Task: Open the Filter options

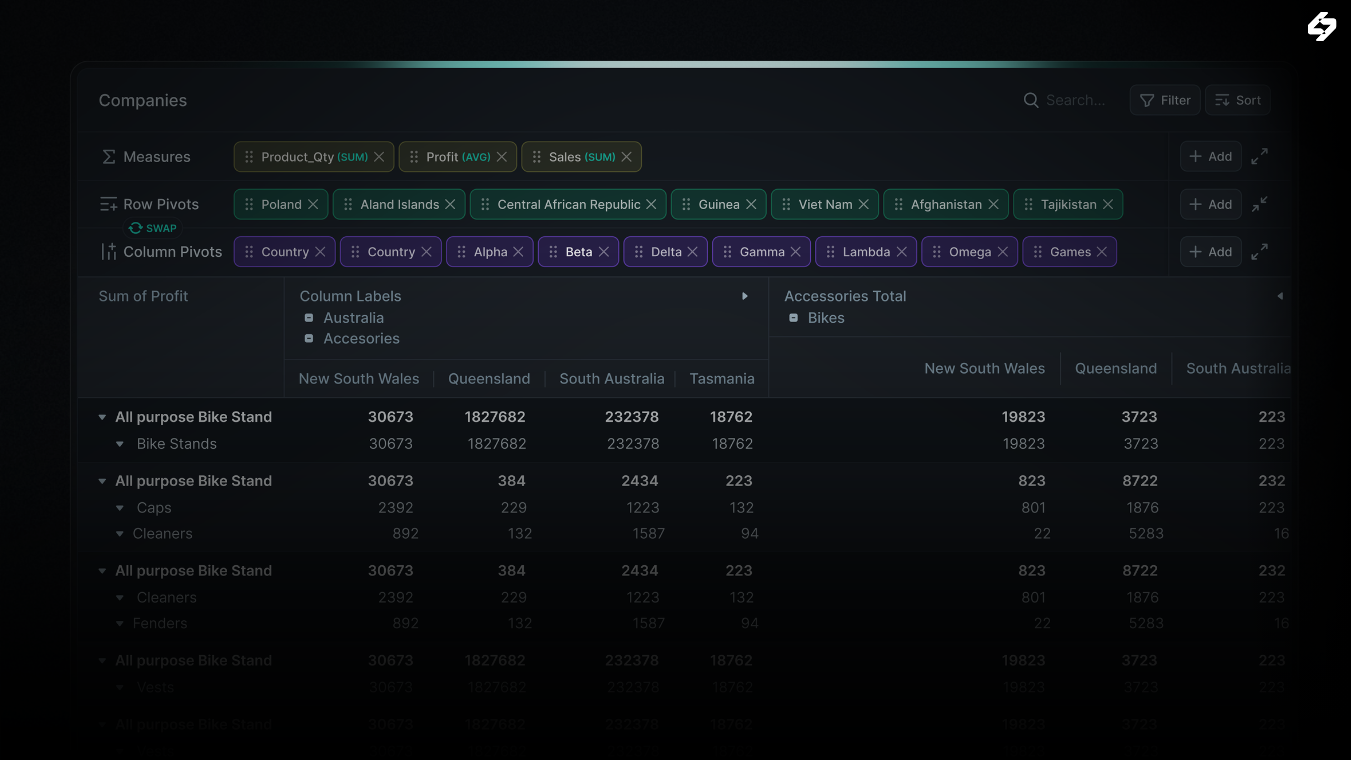Action: [x=1165, y=100]
